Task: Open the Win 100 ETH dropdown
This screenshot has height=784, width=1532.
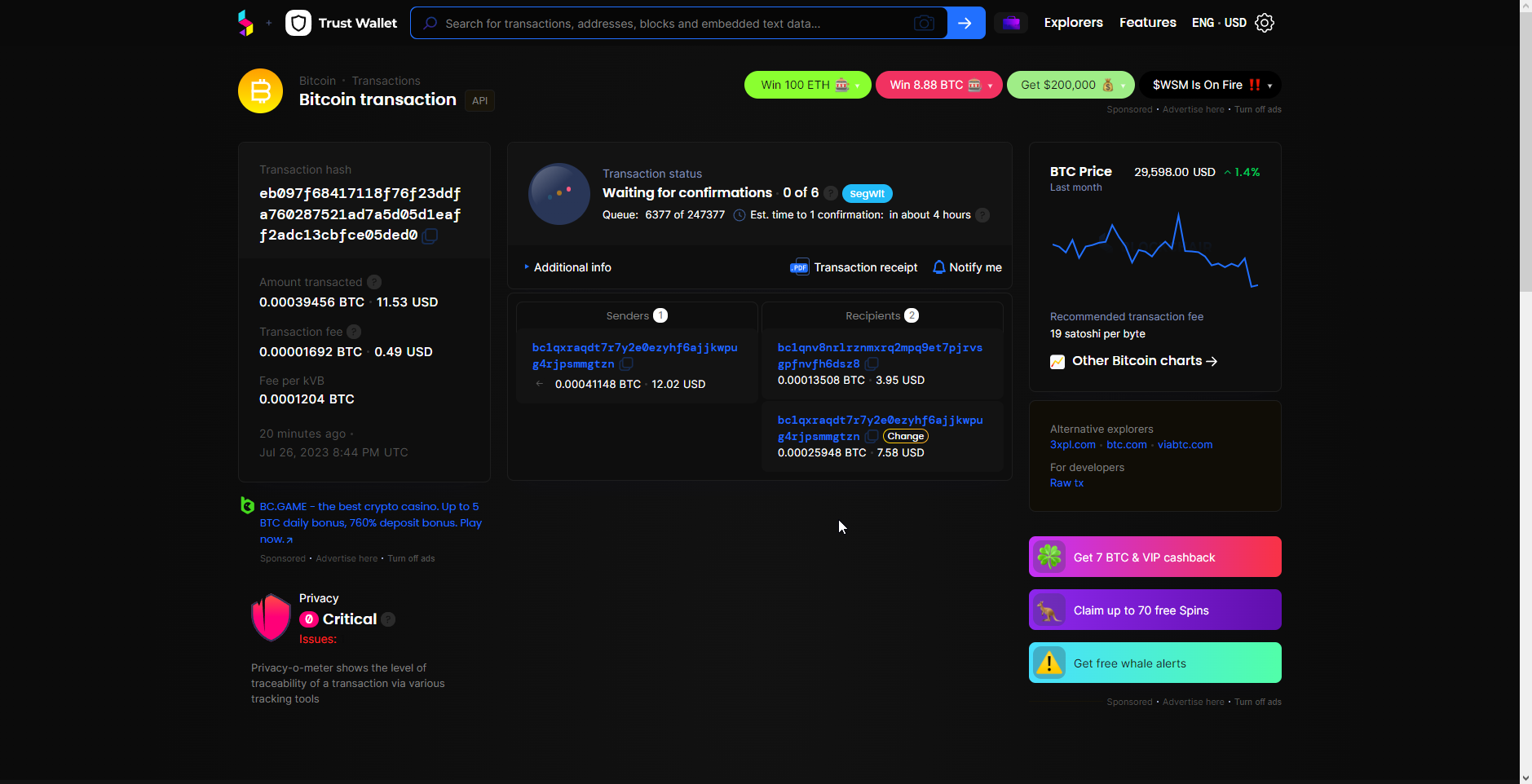Action: (807, 85)
